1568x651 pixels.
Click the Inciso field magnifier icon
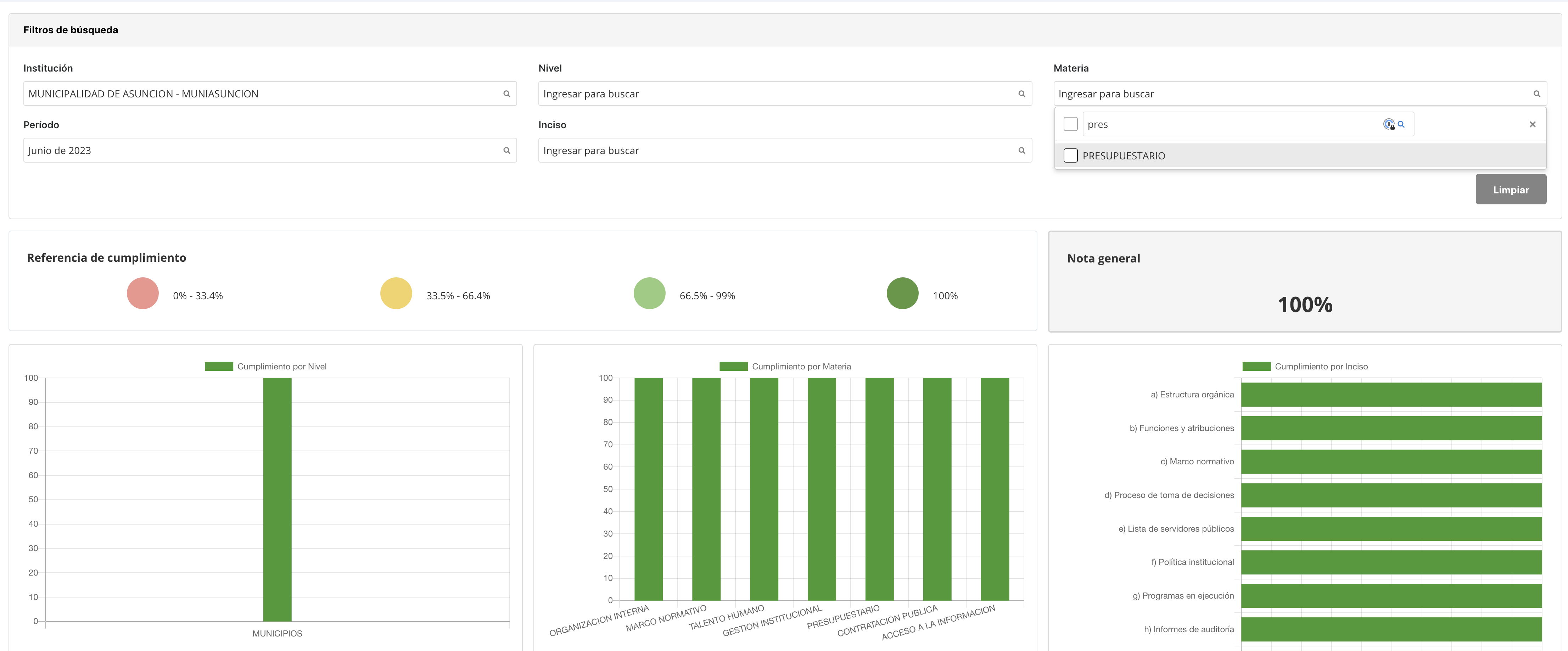[1021, 150]
